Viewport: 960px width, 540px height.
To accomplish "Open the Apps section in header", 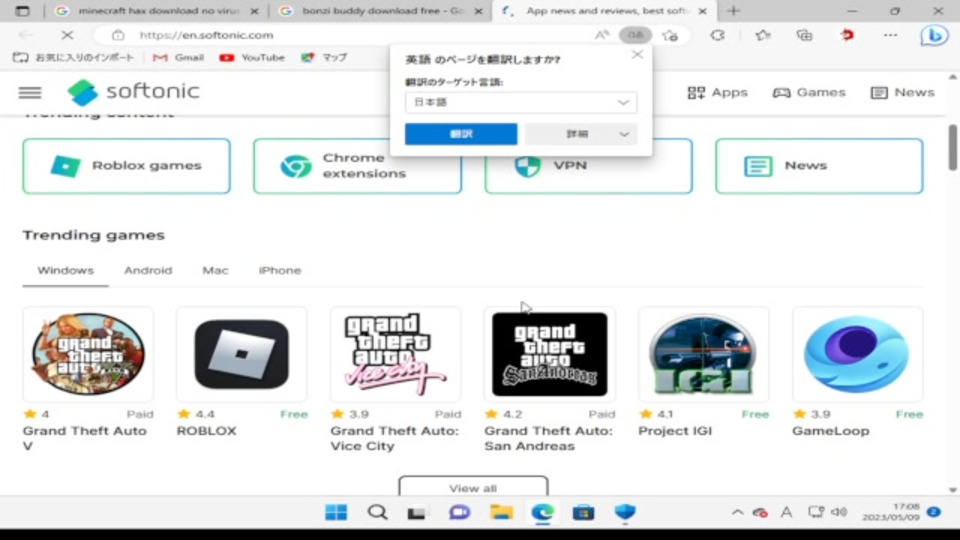I will click(x=717, y=92).
